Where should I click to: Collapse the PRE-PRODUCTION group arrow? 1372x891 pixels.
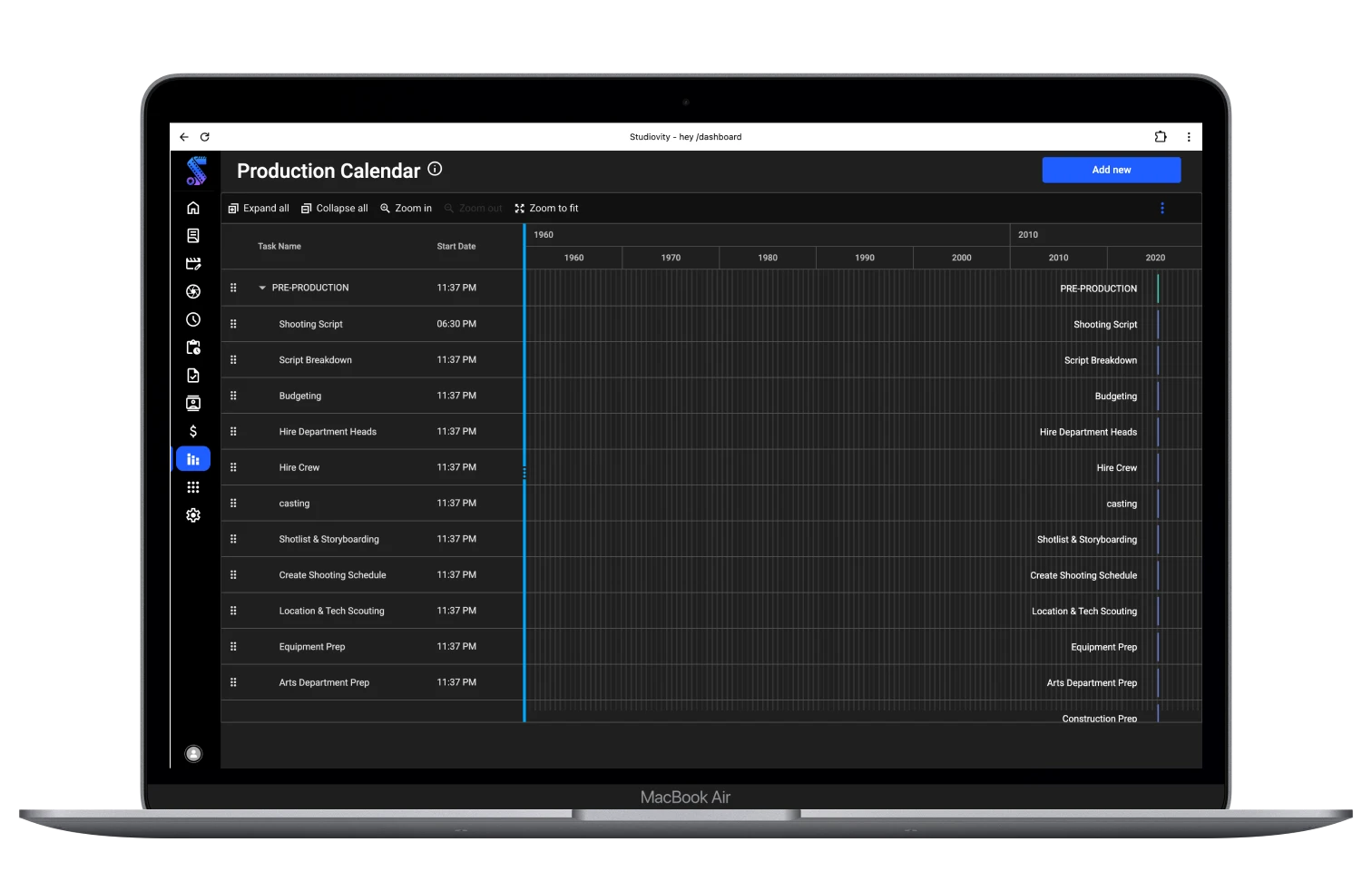pyautogui.click(x=262, y=288)
